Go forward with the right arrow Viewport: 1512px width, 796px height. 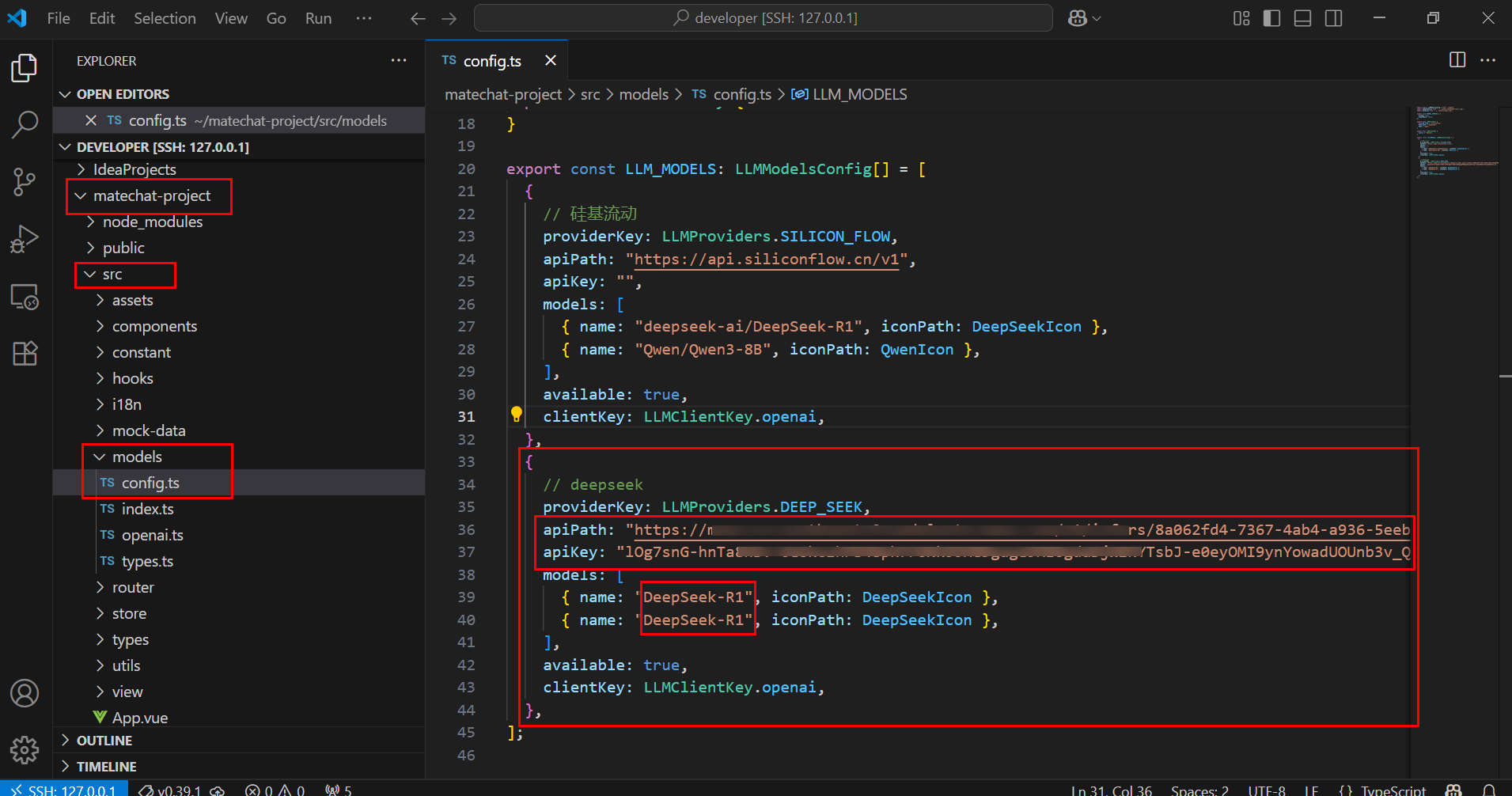pos(449,18)
